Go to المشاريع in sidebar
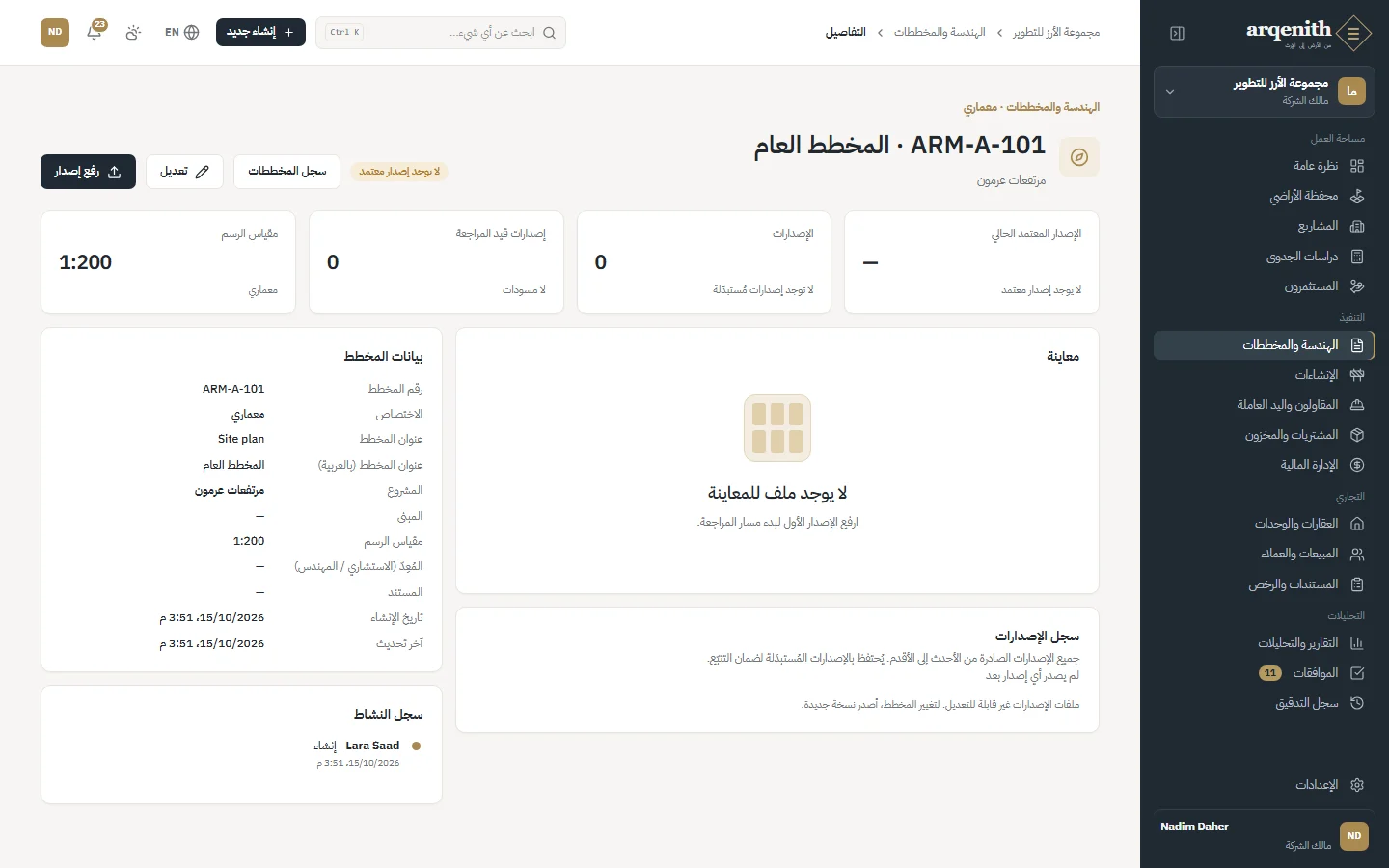Viewport: 1389px width, 868px height. (x=1264, y=226)
